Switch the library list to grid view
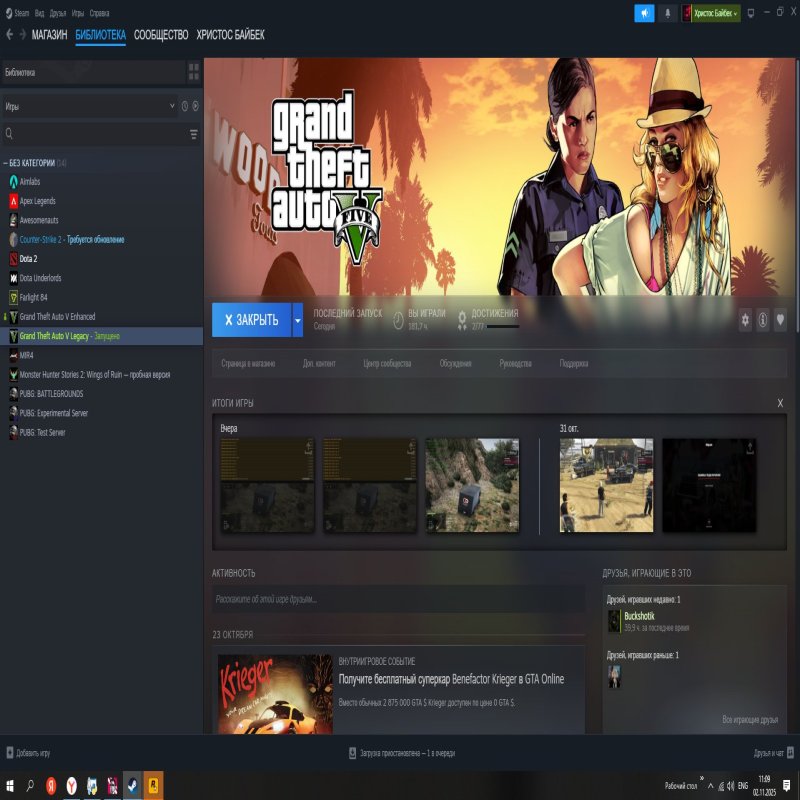Screen dimensions: 800x800 click(193, 72)
